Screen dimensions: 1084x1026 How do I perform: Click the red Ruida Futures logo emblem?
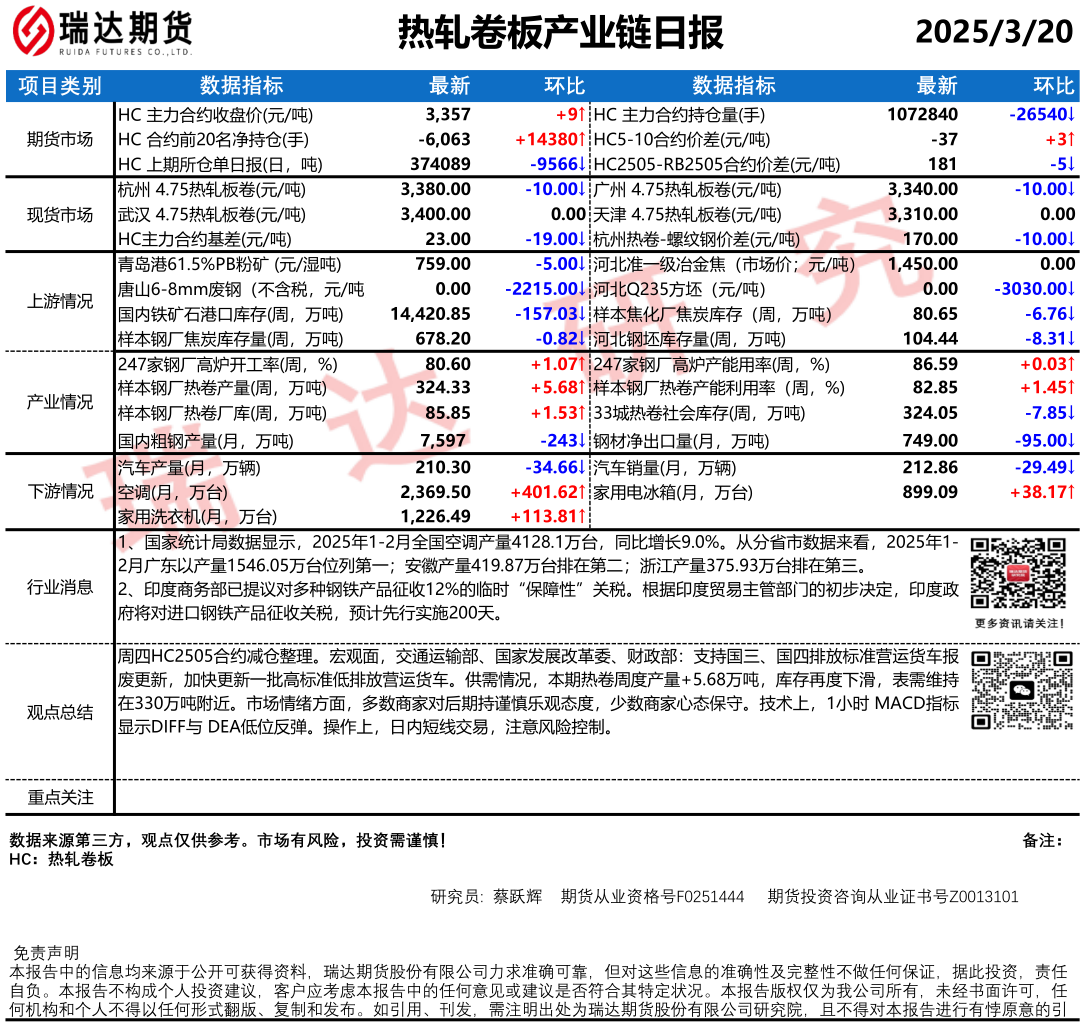coord(35,32)
